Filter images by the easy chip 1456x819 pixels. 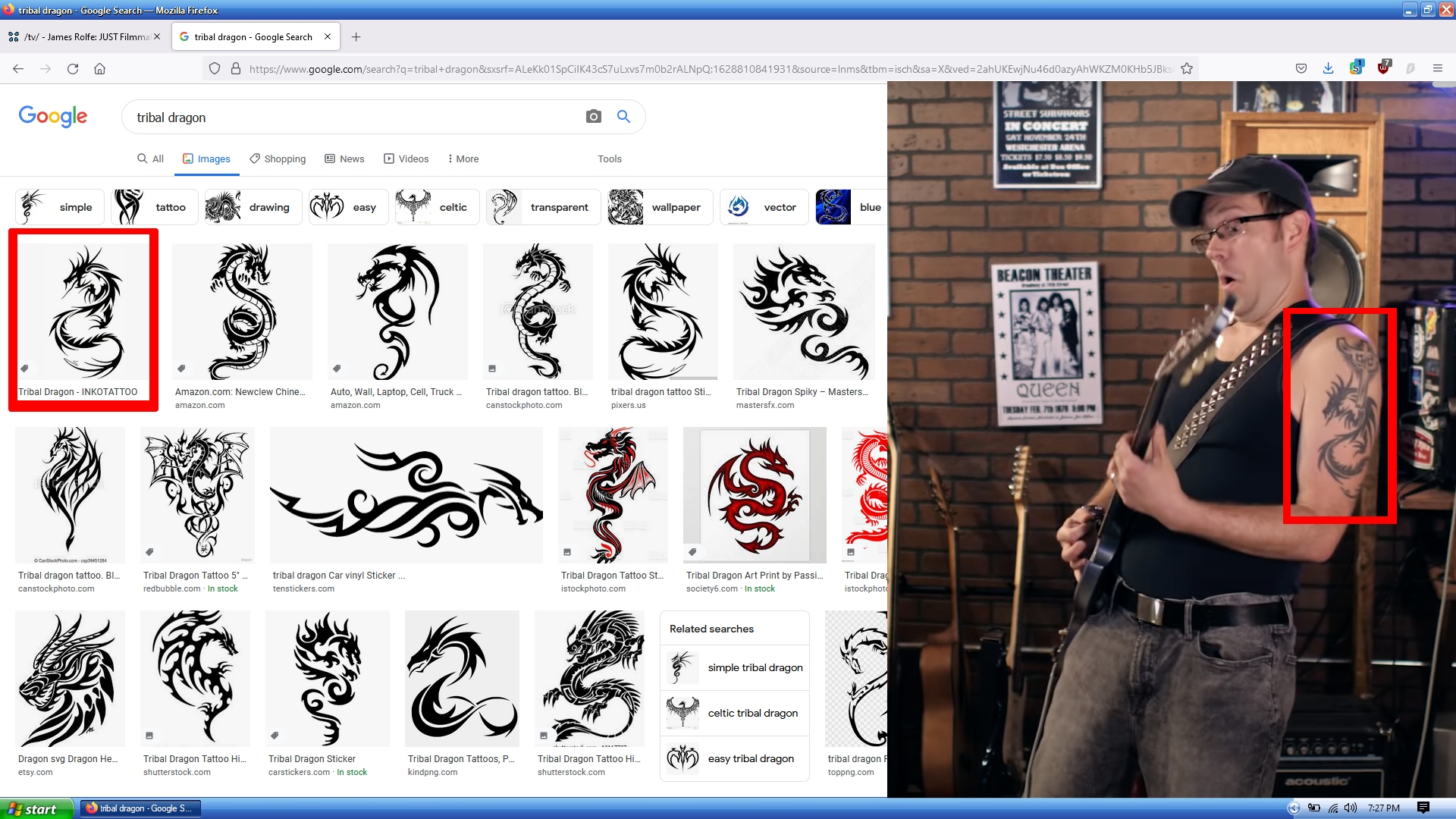coord(348,207)
